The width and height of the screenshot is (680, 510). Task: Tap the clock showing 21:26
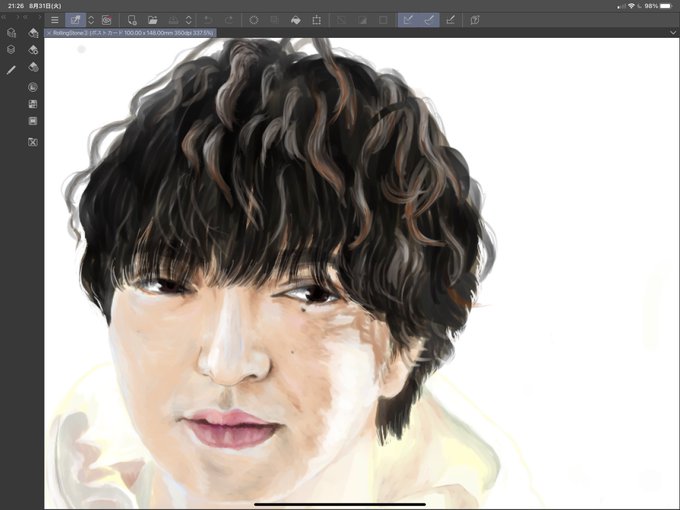tap(16, 6)
